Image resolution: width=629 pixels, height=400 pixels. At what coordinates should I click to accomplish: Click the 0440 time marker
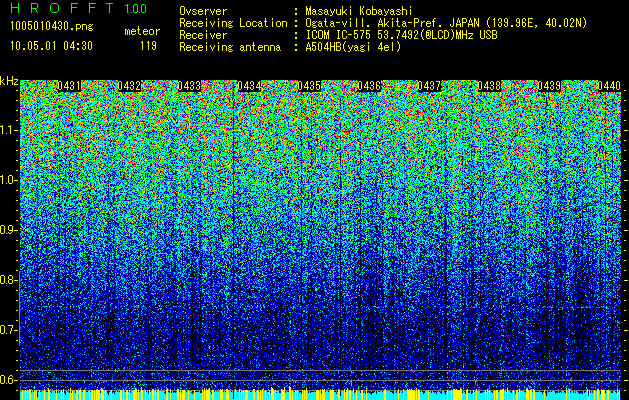tap(609, 86)
